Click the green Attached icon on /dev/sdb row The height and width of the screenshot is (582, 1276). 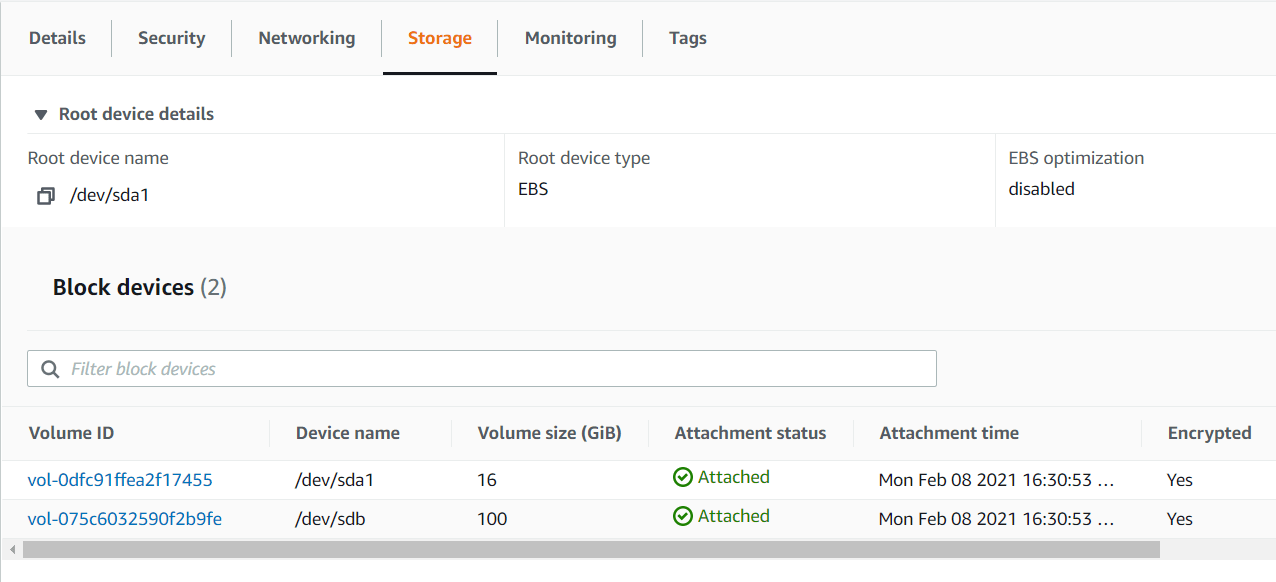pyautogui.click(x=682, y=516)
